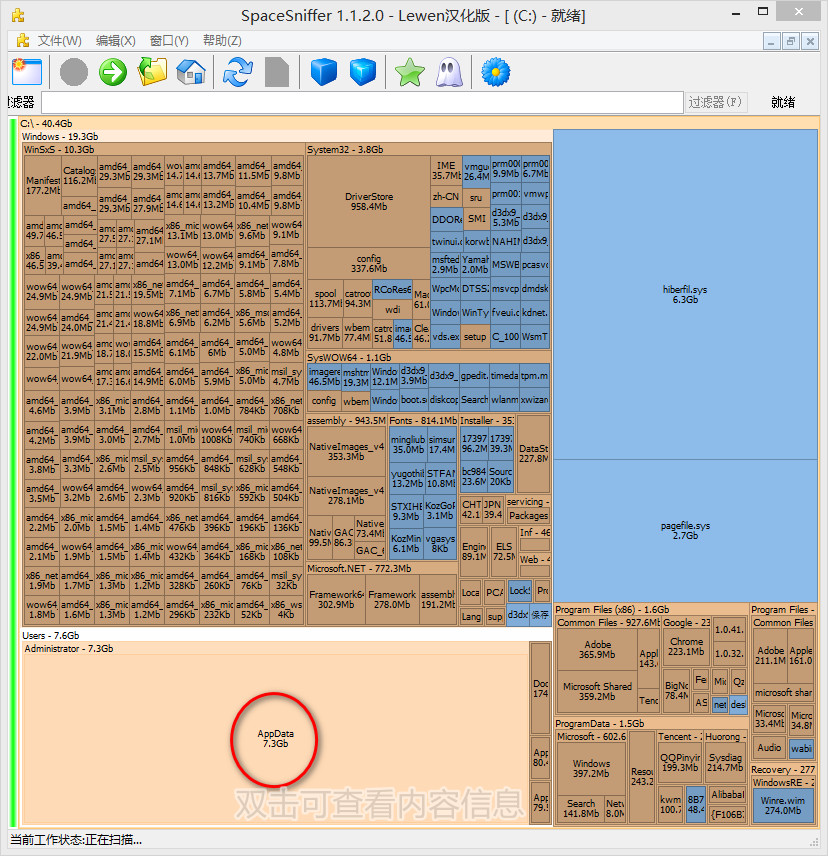Select the Chrome 223.1Mb folder block
Image resolution: width=828 pixels, height=856 pixels.
tap(686, 647)
